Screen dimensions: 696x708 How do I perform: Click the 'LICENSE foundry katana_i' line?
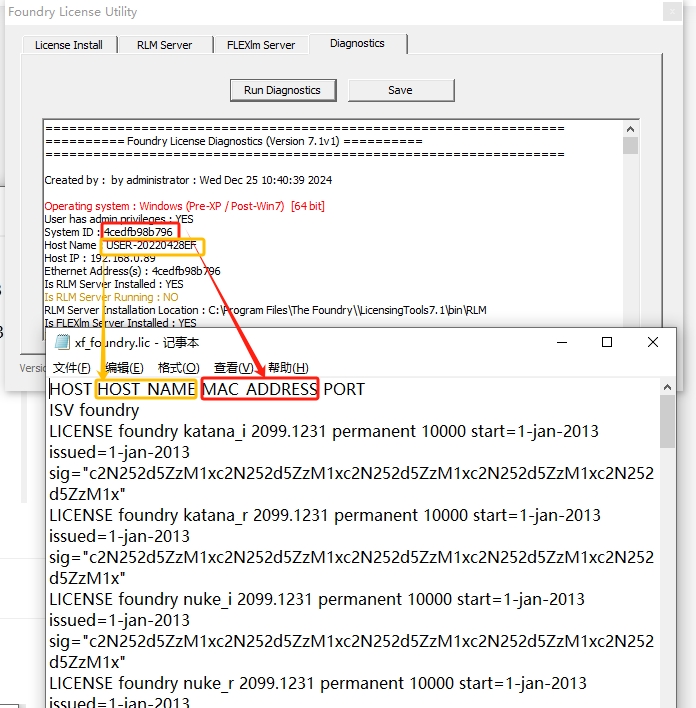pyautogui.click(x=324, y=431)
